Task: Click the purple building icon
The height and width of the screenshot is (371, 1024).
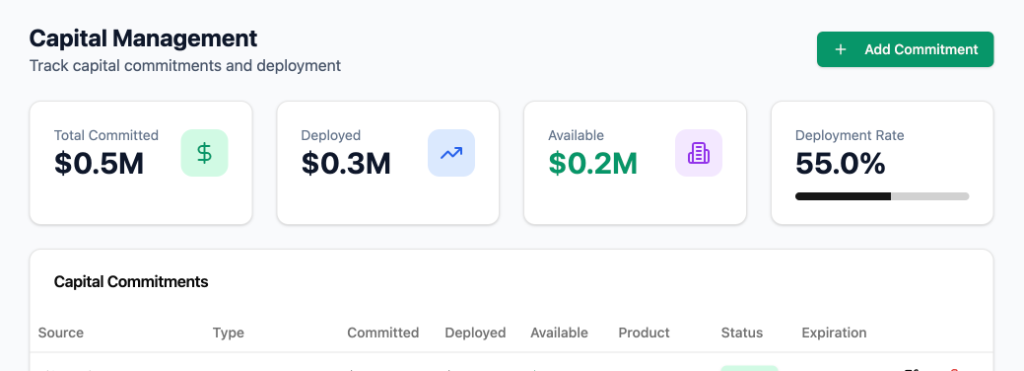Action: tap(698, 153)
